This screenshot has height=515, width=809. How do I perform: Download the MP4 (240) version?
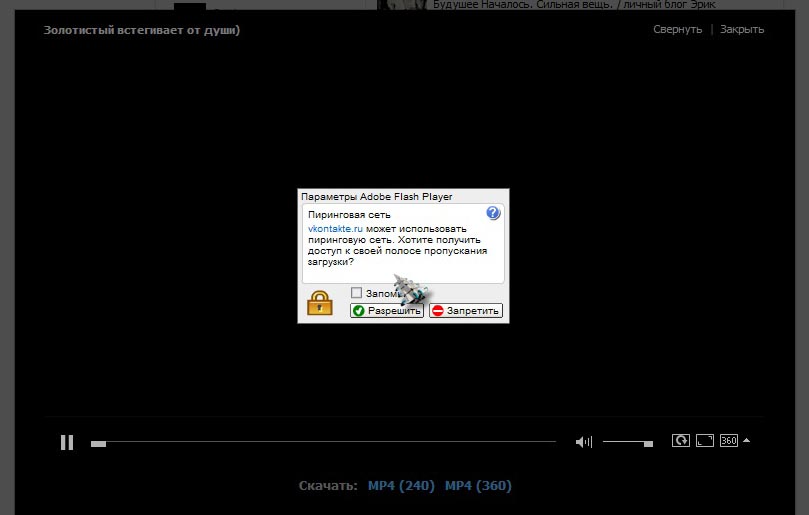tap(400, 486)
